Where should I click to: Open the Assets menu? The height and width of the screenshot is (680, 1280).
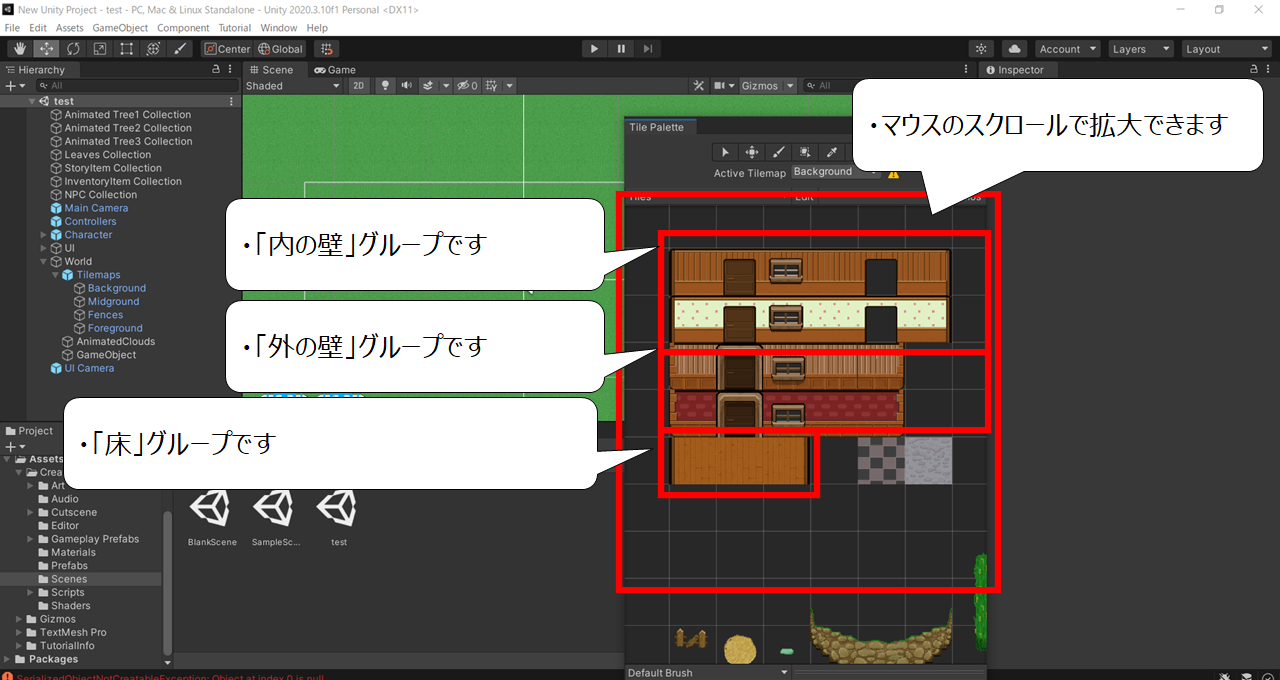(x=70, y=28)
